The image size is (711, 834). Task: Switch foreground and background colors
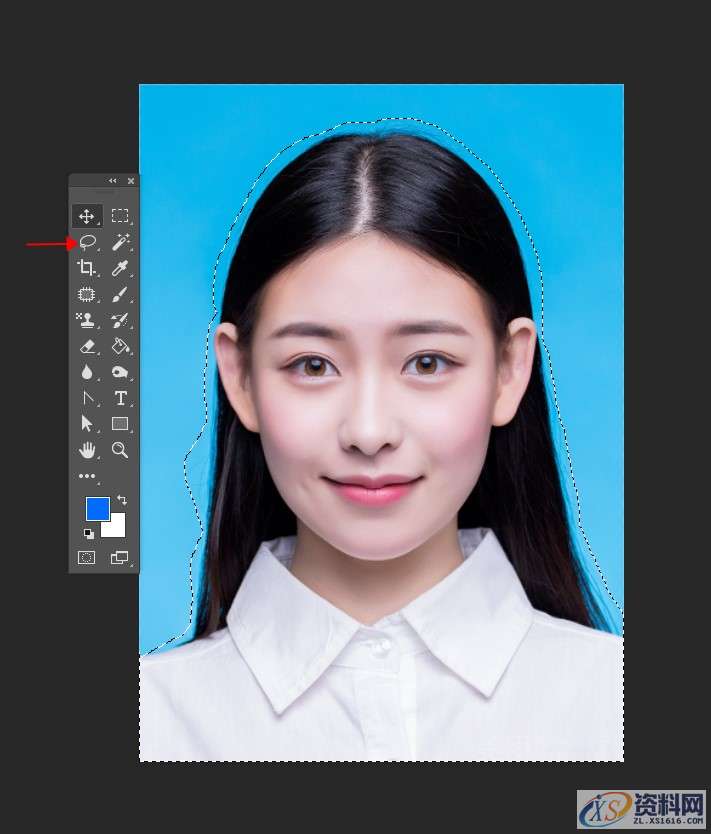pyautogui.click(x=122, y=499)
